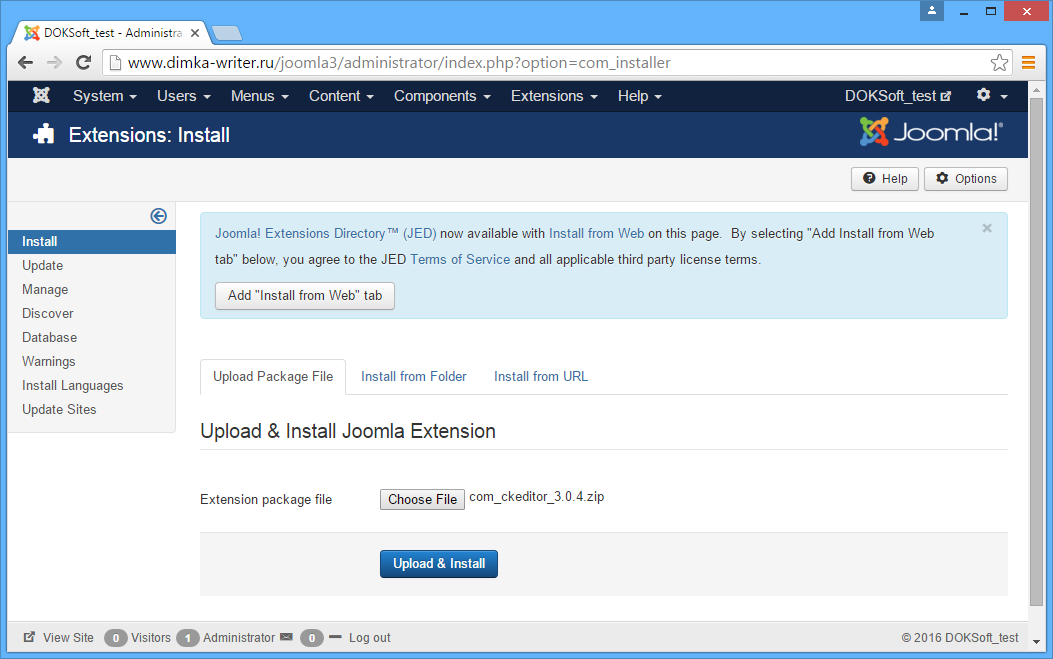Click the browser address bar URL
The image size is (1053, 659).
click(x=400, y=63)
